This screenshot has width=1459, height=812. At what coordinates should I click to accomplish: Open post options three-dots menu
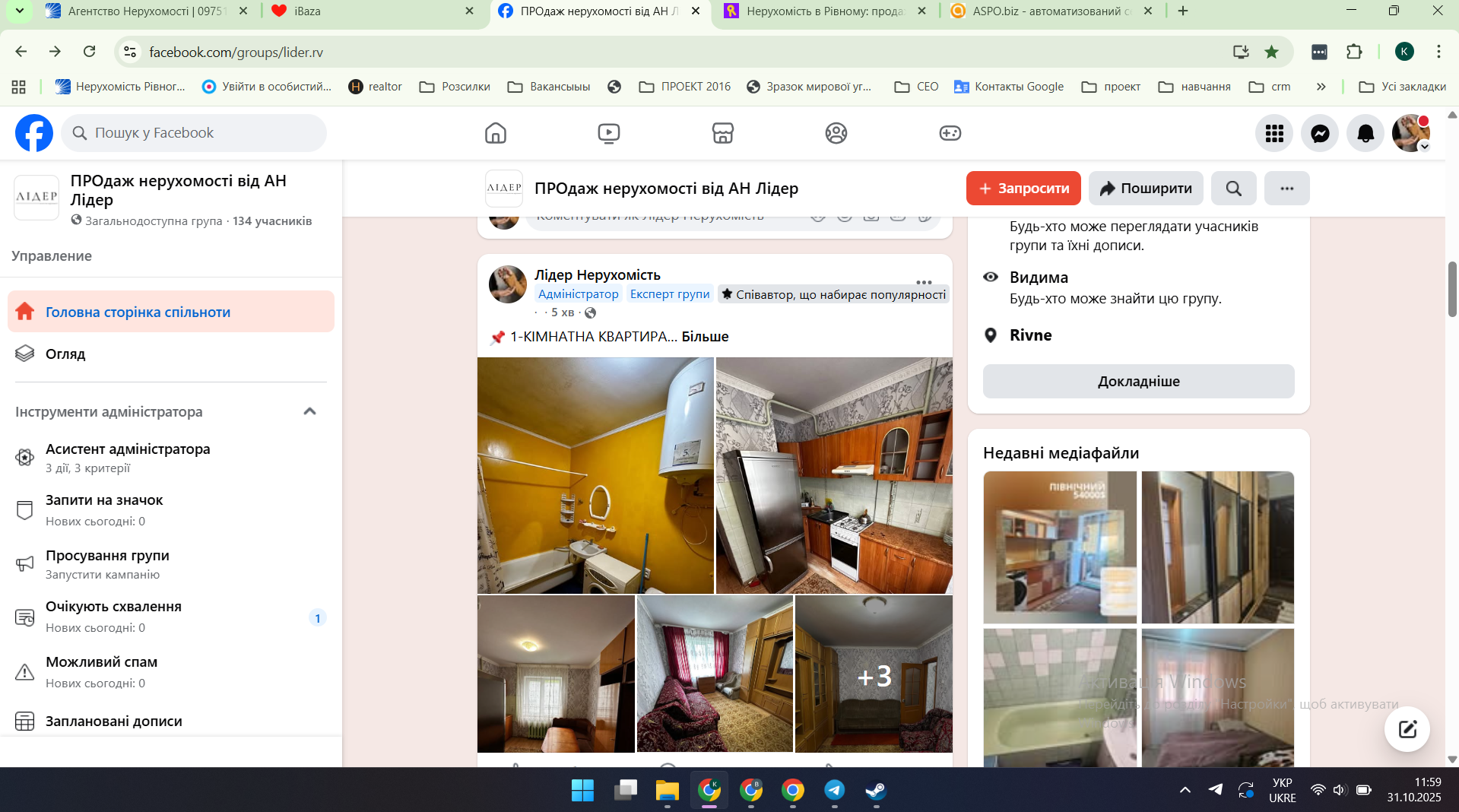pos(924,281)
